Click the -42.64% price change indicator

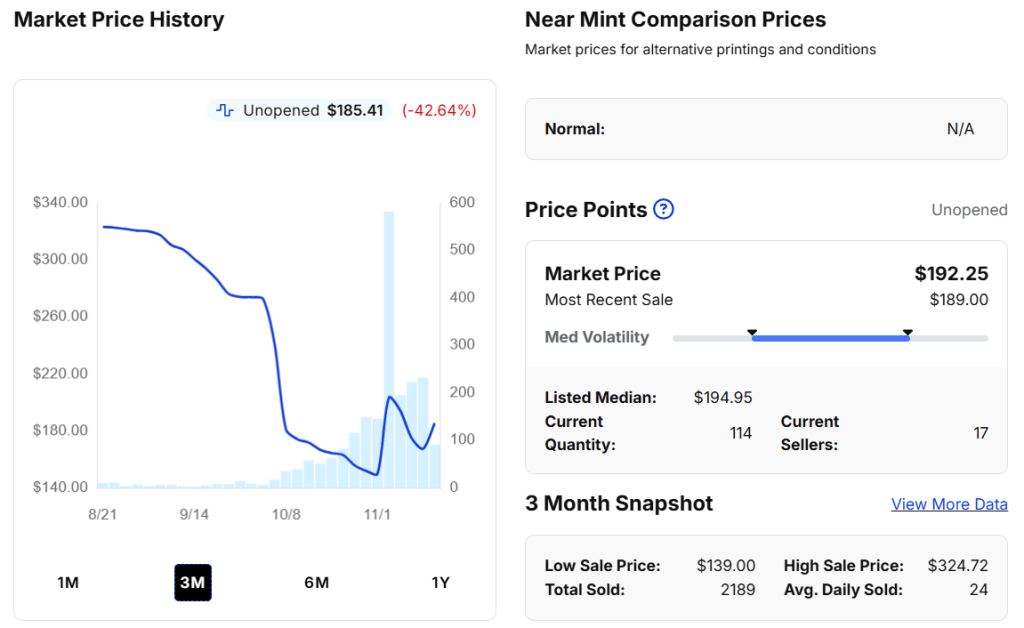439,110
